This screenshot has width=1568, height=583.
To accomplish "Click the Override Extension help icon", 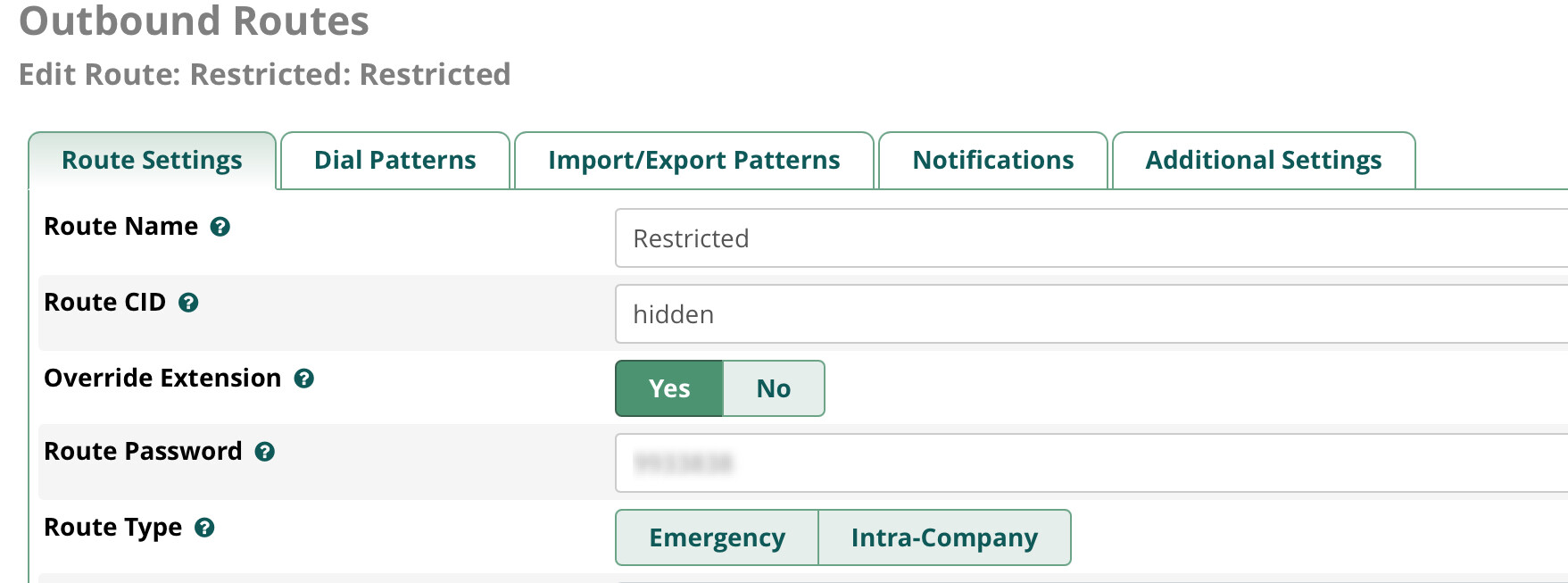I will click(304, 379).
